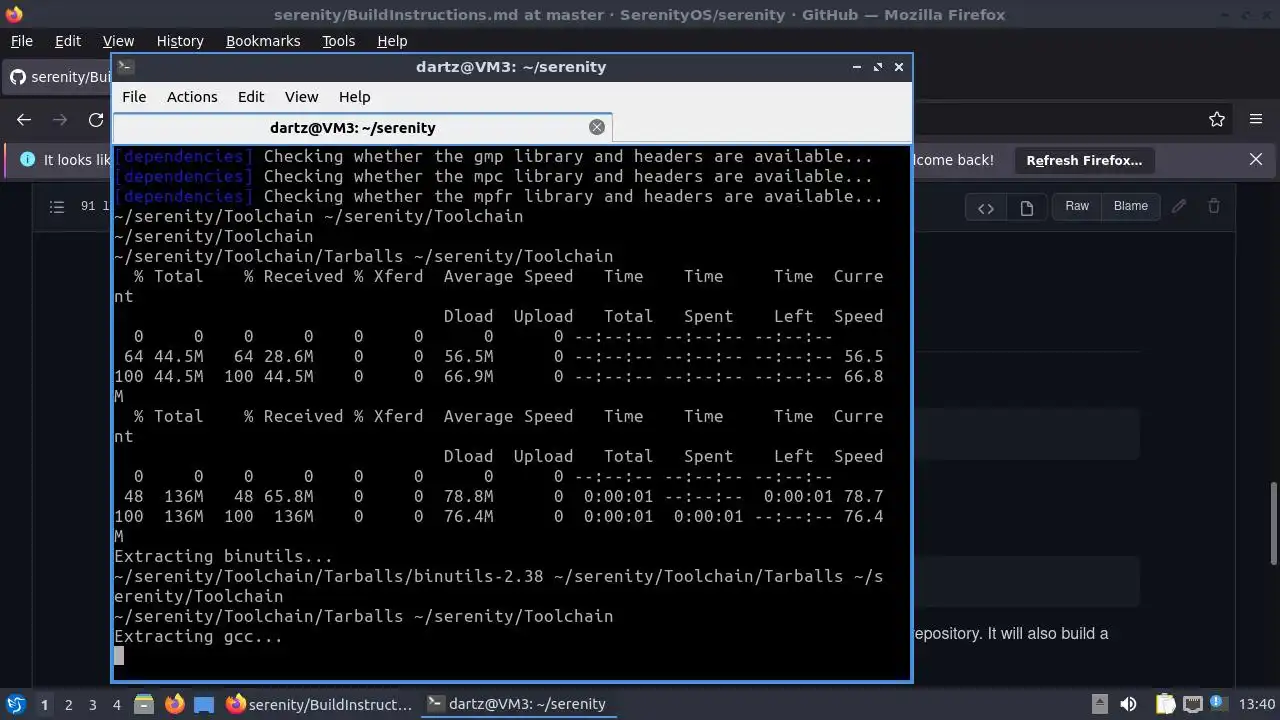
Task: Open the update notifier tray icon
Action: tap(1219, 704)
